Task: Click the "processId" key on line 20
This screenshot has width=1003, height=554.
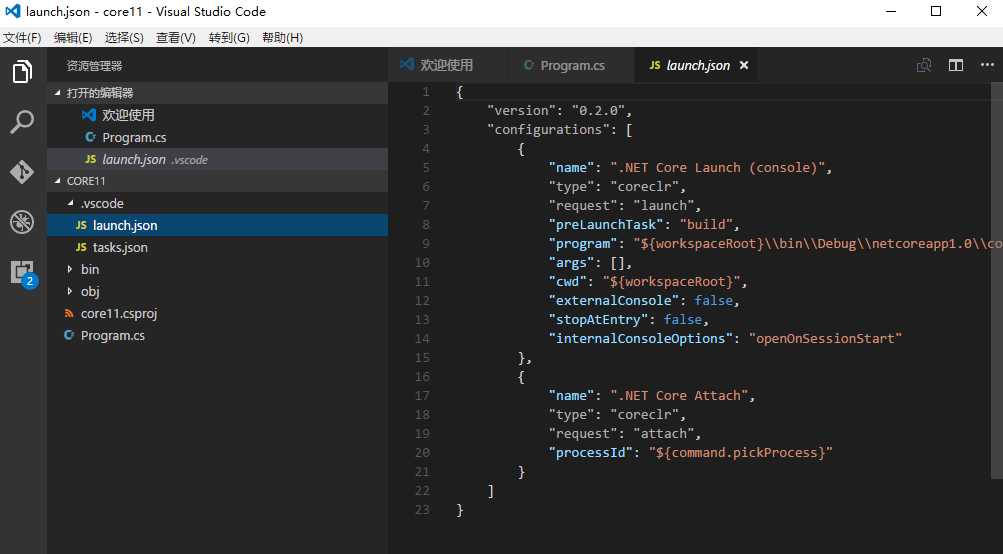Action: [x=590, y=452]
